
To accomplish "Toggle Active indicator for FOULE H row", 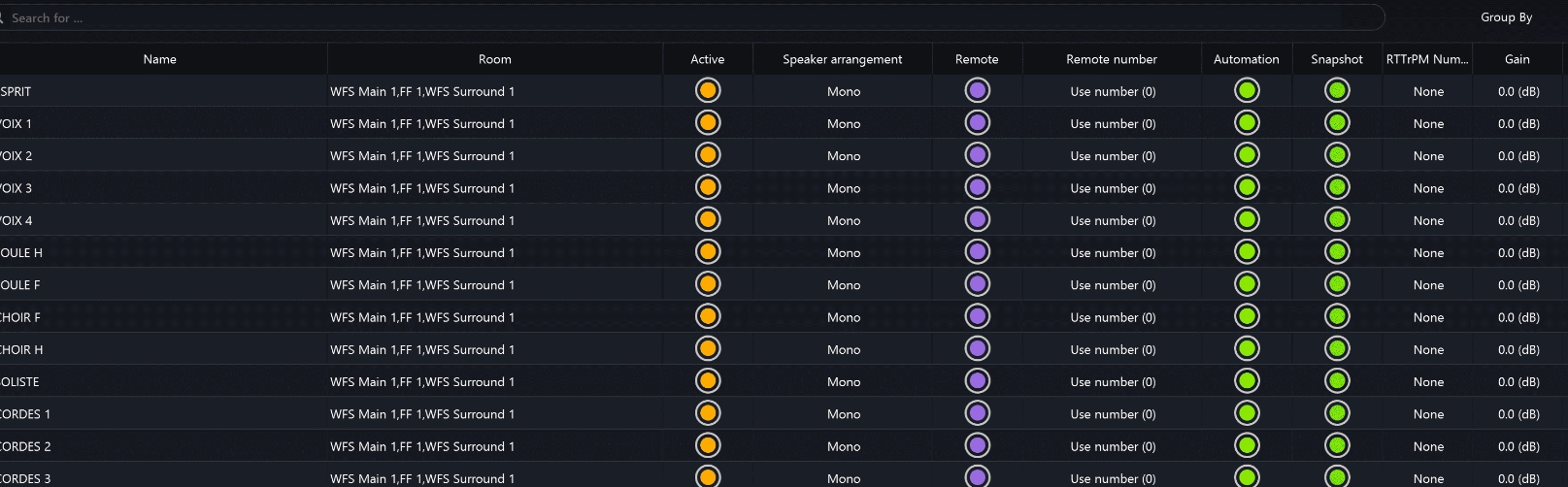I will [x=708, y=252].
